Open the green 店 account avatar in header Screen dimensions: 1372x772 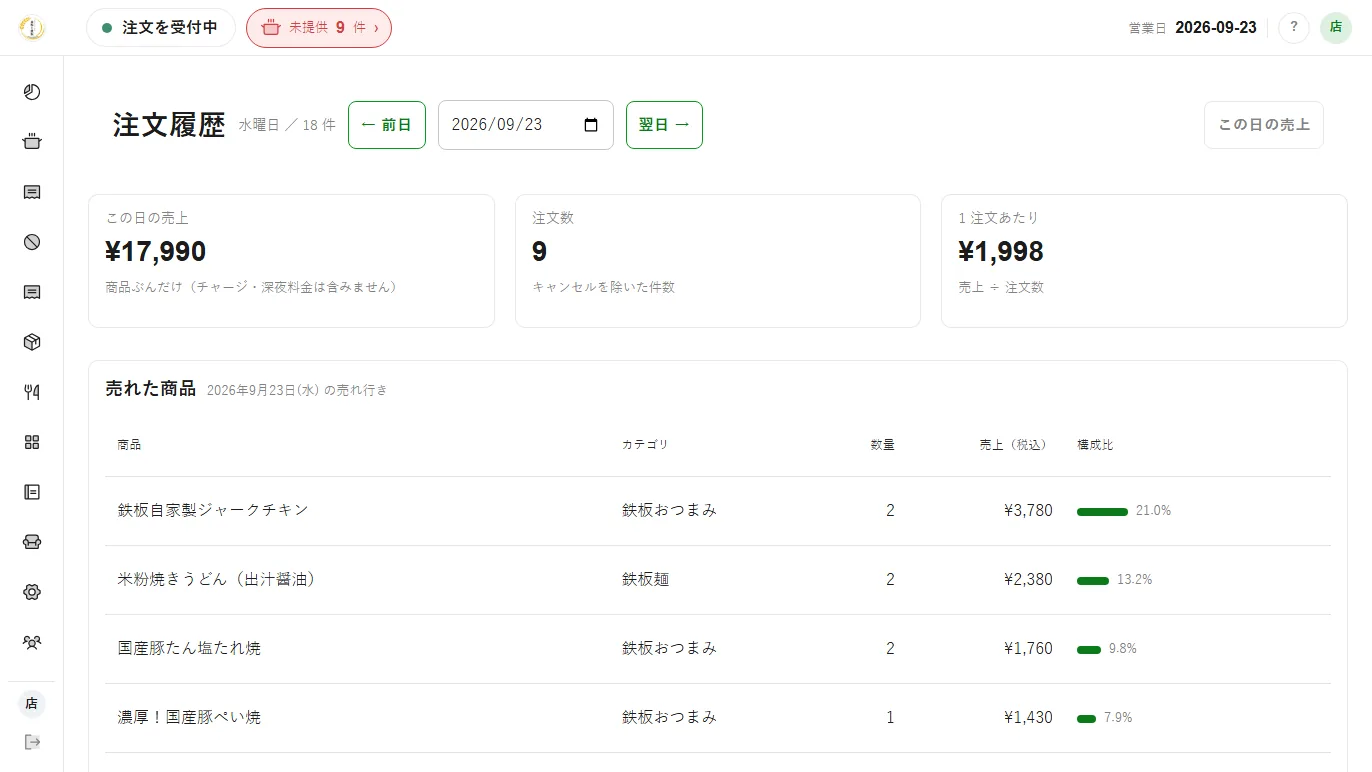tap(1336, 28)
